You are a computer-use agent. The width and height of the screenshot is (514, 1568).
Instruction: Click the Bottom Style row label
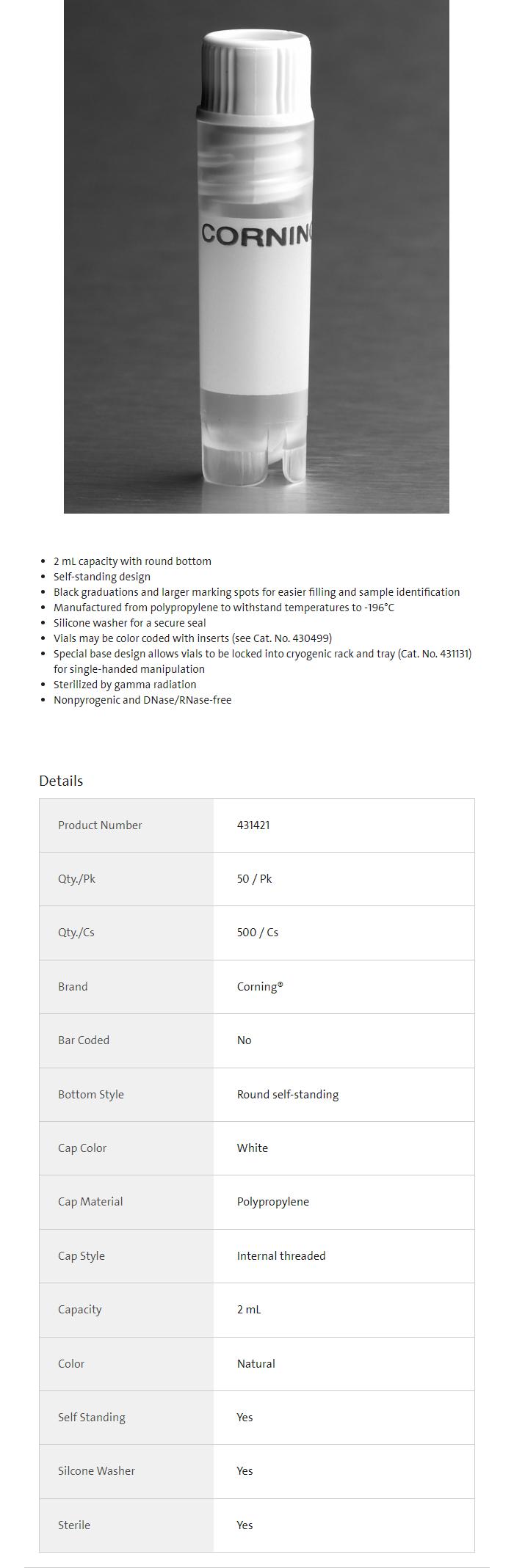click(x=91, y=1094)
